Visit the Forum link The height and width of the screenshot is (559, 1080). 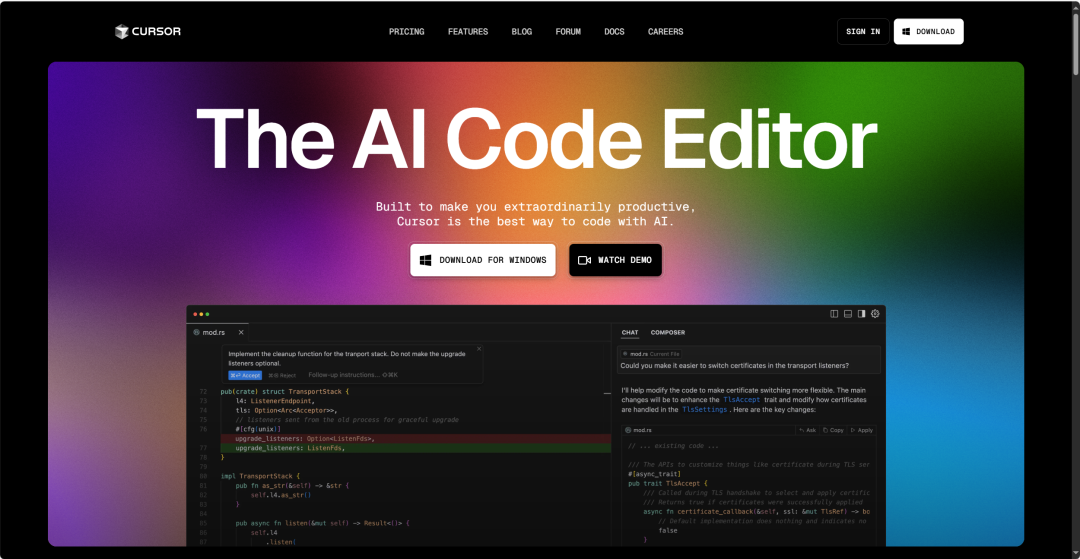click(x=568, y=32)
